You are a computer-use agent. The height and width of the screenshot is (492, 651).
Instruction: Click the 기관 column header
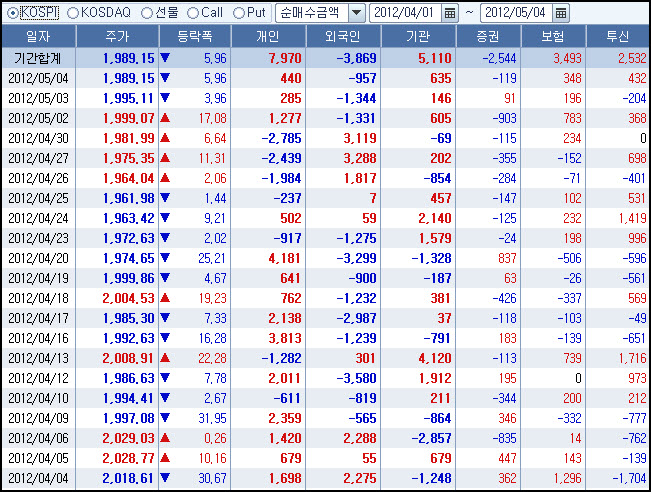pos(418,37)
